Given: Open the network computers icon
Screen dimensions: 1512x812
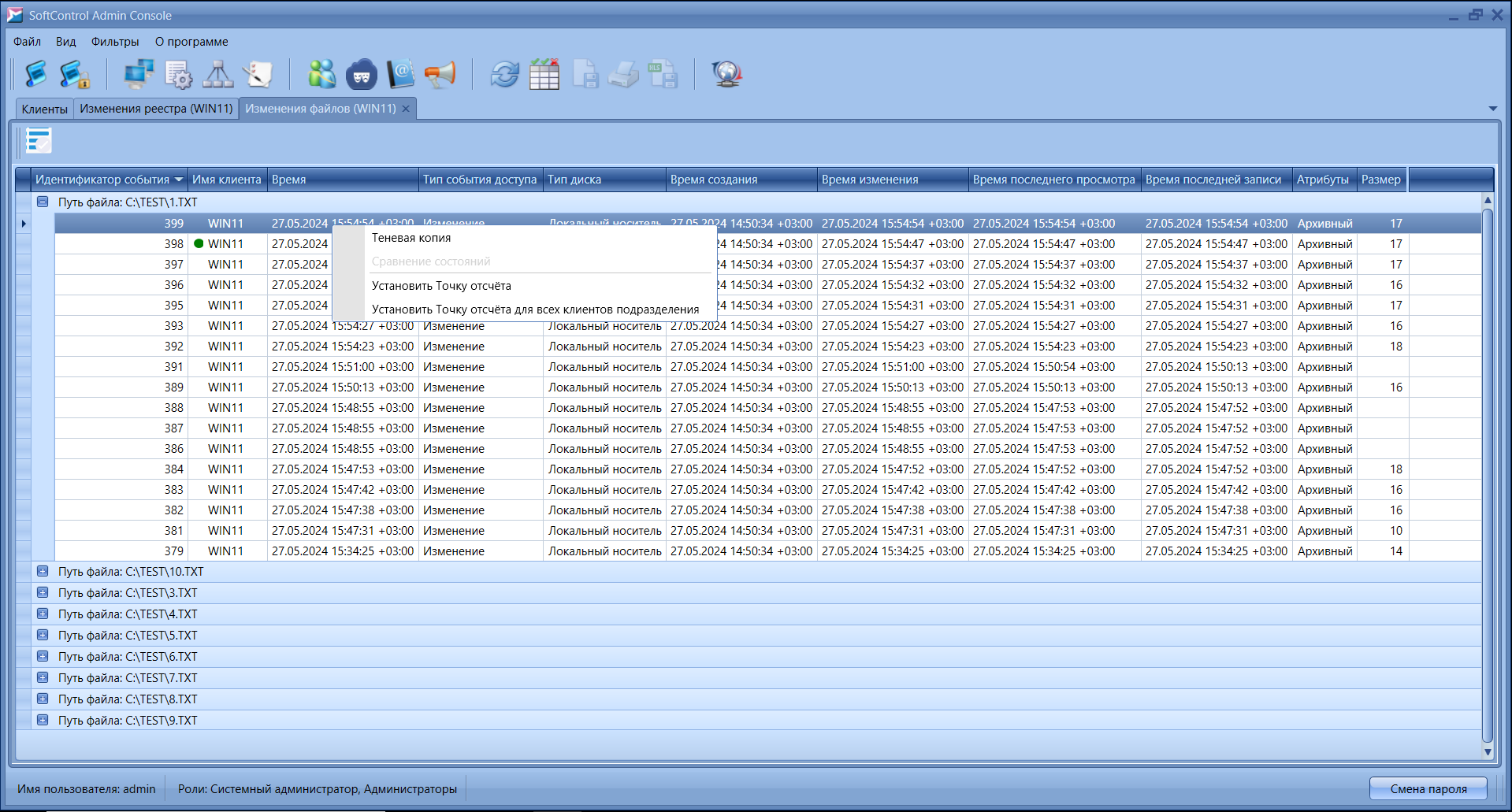Looking at the screenshot, I should 139,74.
